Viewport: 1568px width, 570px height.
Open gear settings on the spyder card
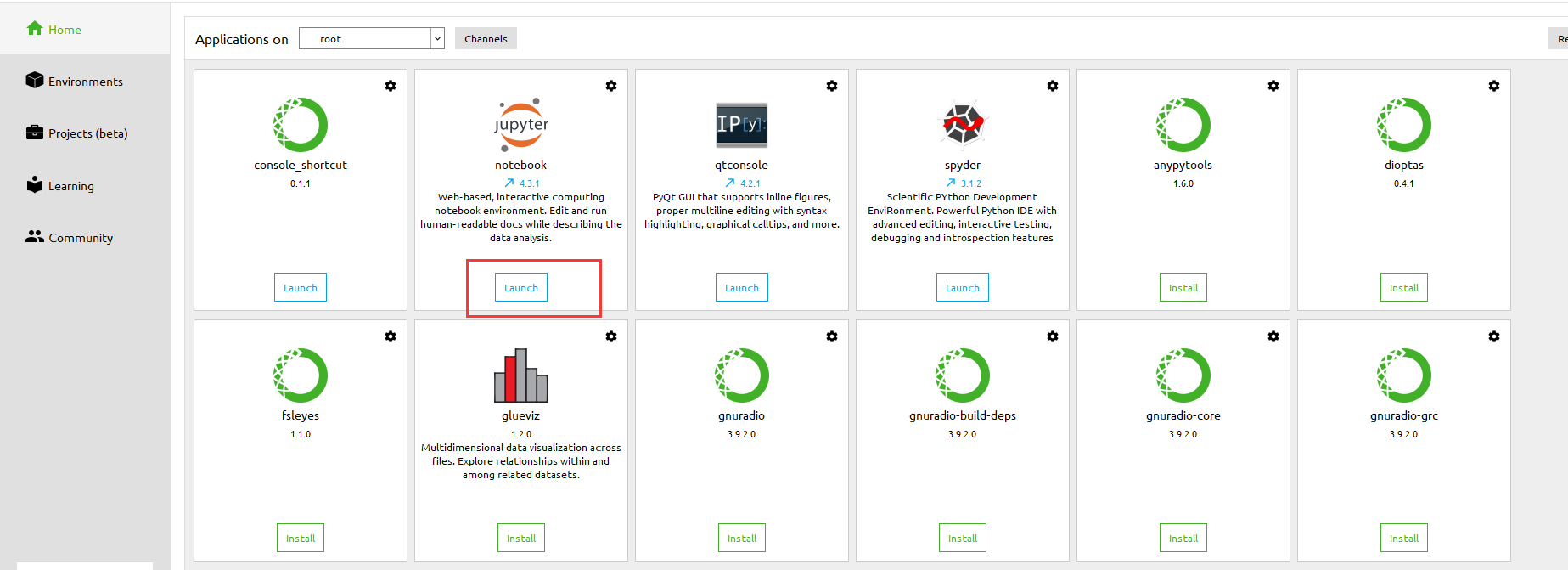pyautogui.click(x=1053, y=86)
